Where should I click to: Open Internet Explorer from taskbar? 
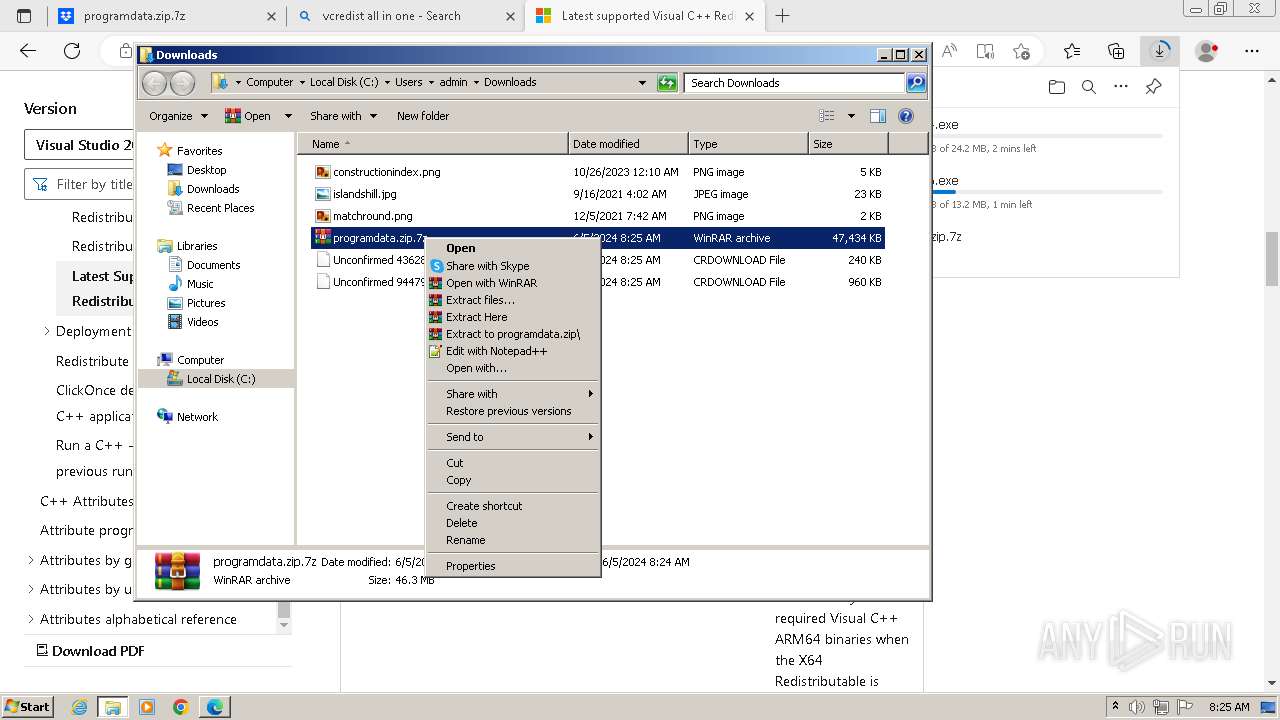click(79, 707)
